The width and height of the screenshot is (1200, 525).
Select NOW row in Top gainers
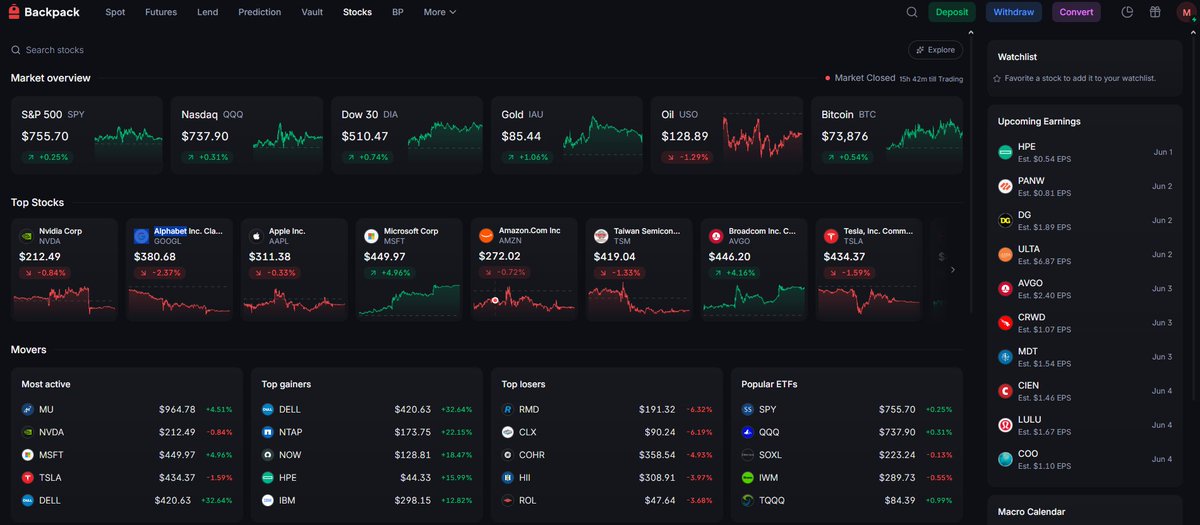pyautogui.click(x=367, y=454)
